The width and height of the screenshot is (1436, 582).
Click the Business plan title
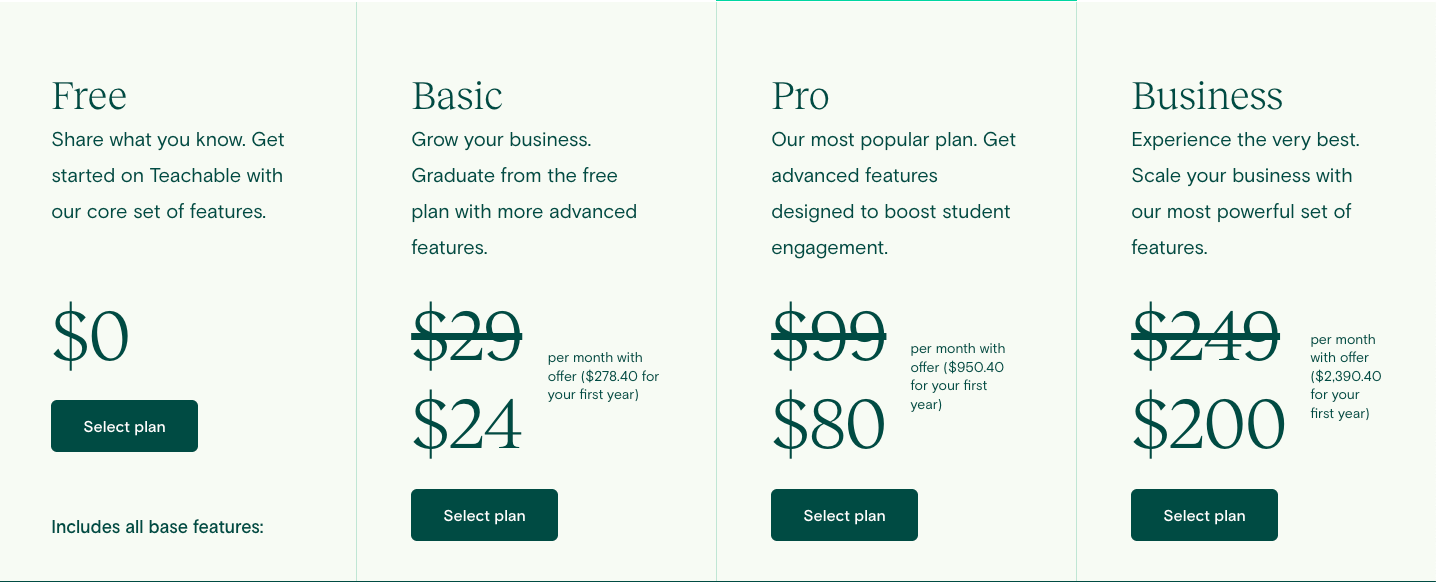click(x=1207, y=96)
